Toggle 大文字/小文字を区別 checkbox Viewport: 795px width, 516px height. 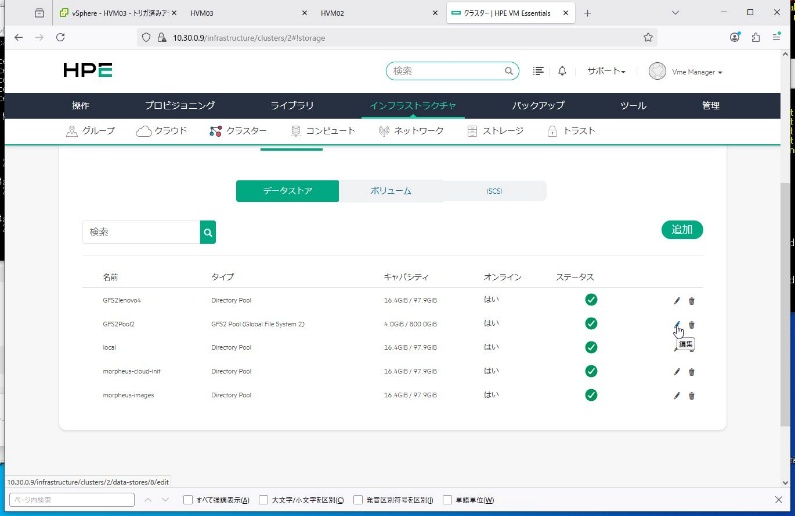tap(263, 500)
